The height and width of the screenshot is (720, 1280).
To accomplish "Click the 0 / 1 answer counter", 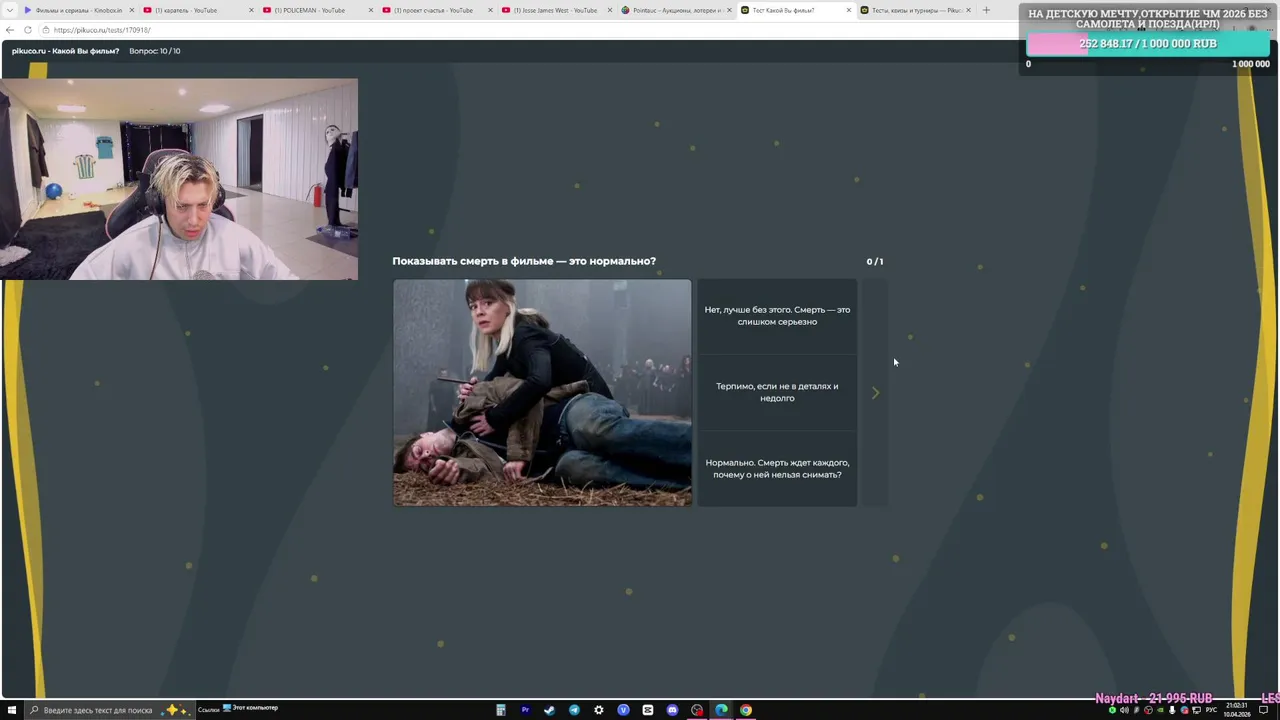I will point(875,261).
